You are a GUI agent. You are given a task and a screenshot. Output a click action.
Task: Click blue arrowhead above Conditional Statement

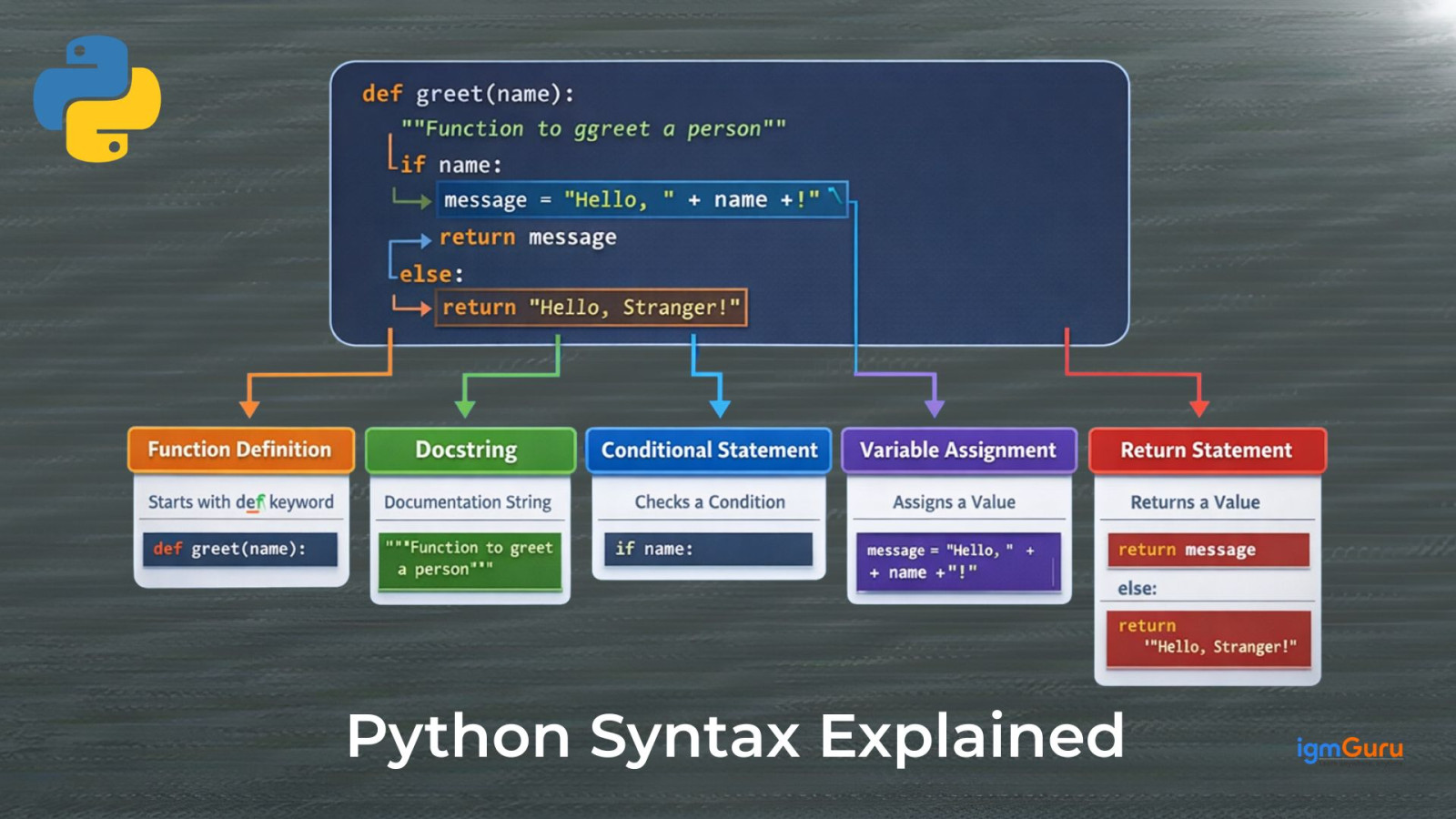tap(719, 408)
